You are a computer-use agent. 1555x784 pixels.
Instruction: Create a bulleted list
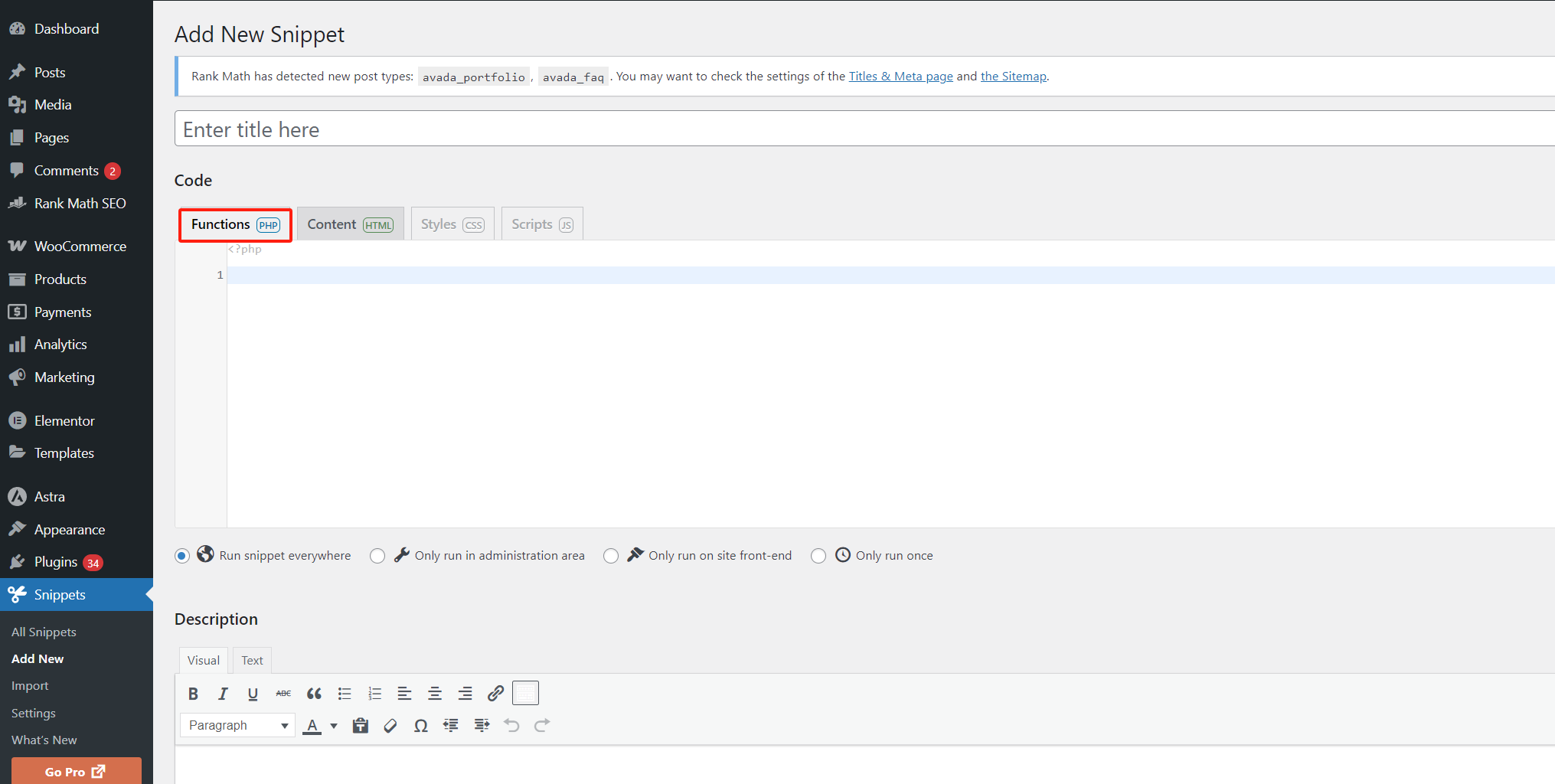[x=345, y=693]
